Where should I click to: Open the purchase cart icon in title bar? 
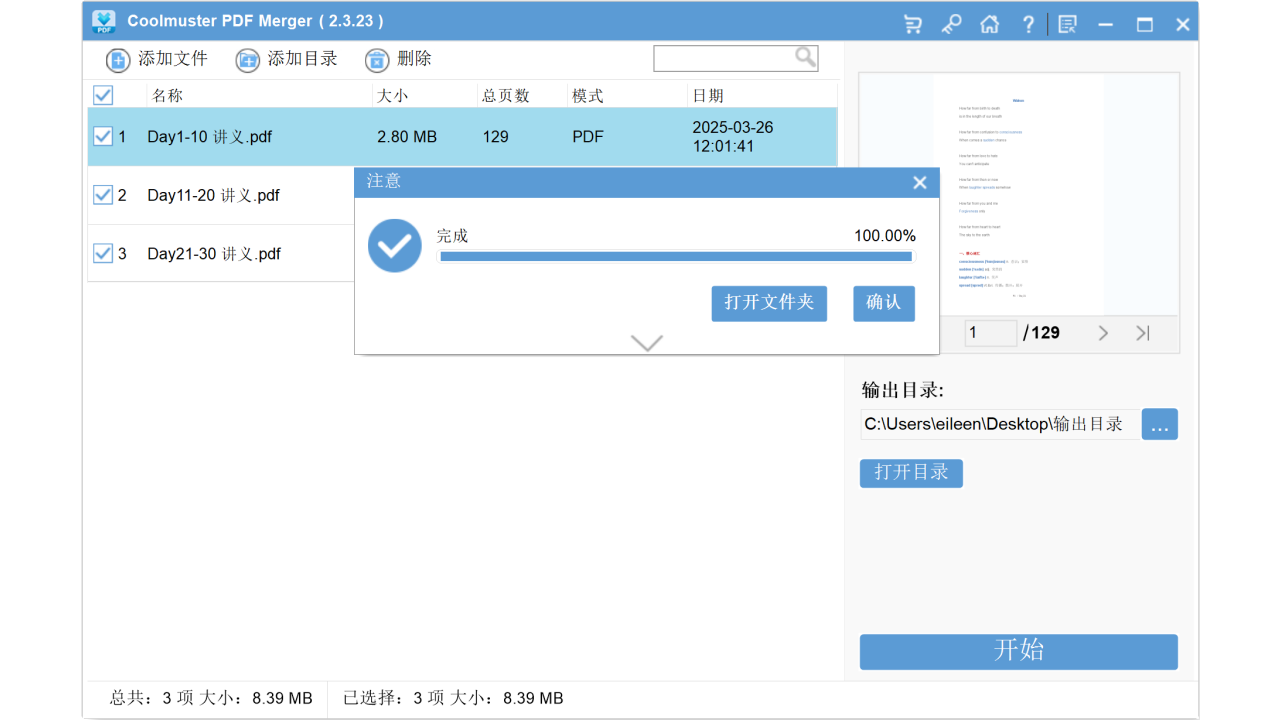(912, 22)
